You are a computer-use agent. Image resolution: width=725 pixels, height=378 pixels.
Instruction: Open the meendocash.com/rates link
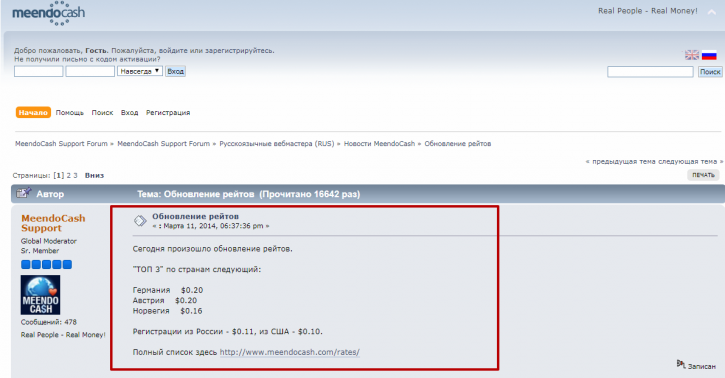289,352
